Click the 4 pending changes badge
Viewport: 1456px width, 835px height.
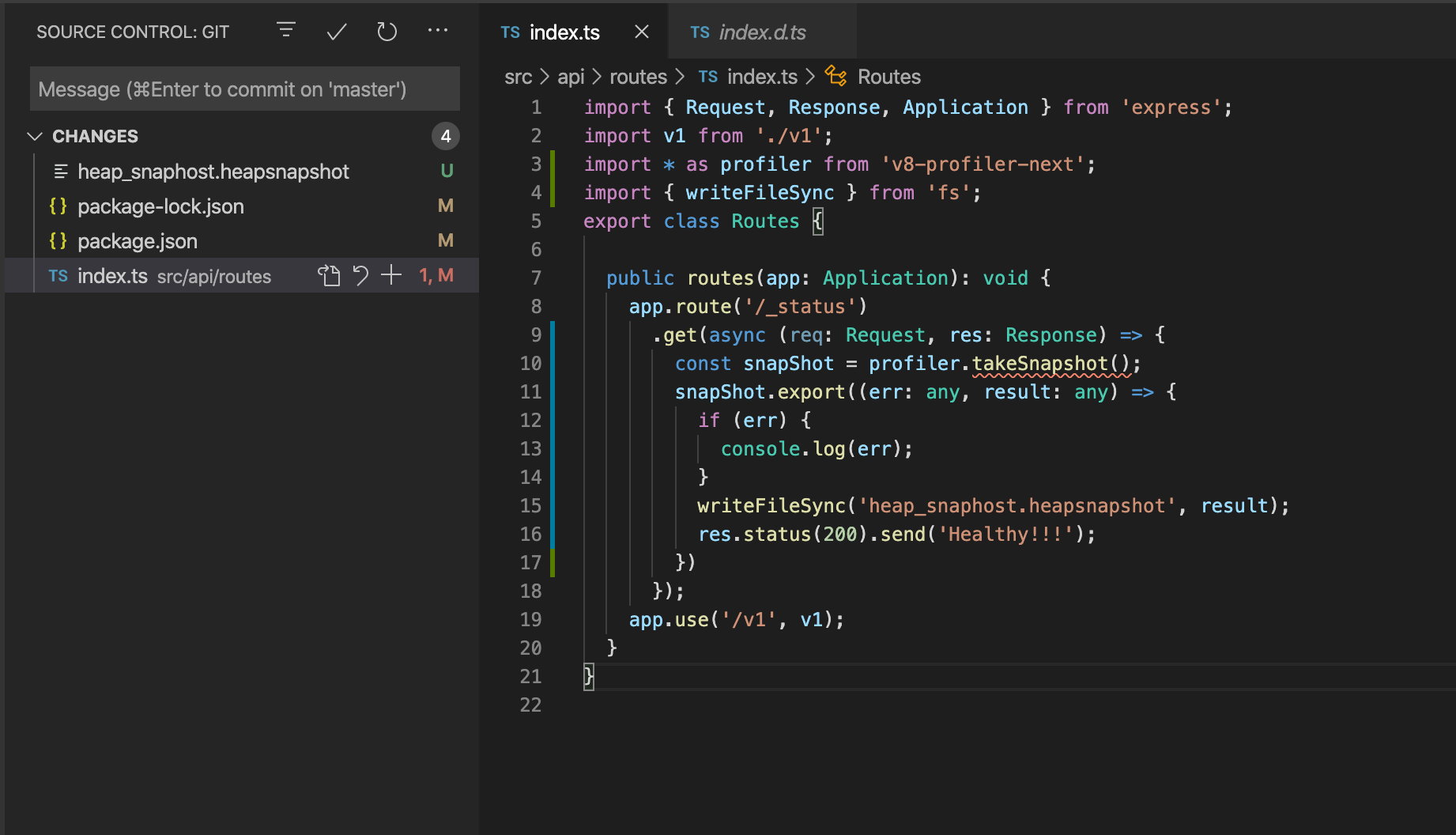(x=445, y=135)
